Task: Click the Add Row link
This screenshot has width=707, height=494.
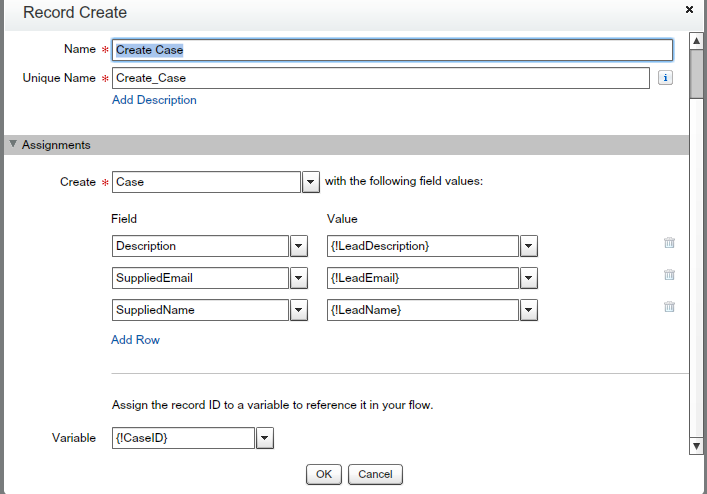Action: point(135,340)
